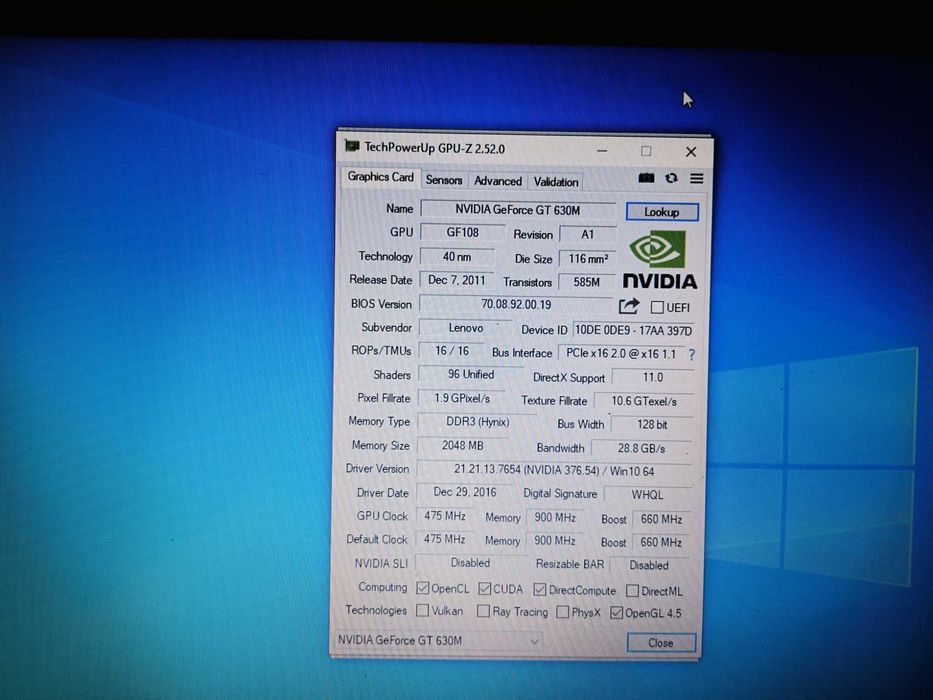Click the Bus Interface value PCIe x16 2.0
933x700 pixels.
[x=621, y=354]
